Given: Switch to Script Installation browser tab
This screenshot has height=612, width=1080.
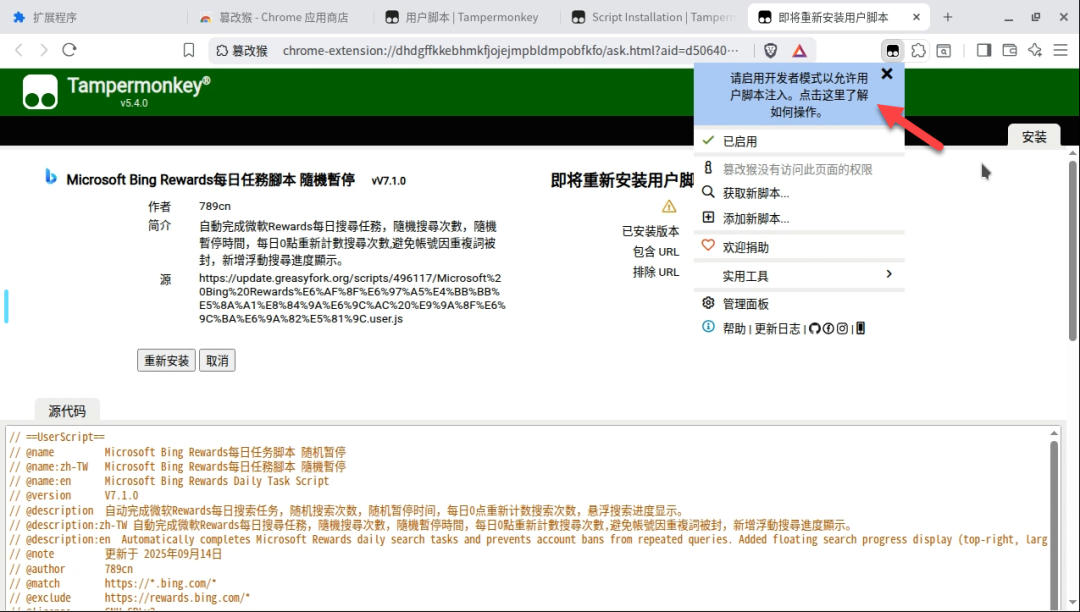Looking at the screenshot, I should click(x=654, y=17).
